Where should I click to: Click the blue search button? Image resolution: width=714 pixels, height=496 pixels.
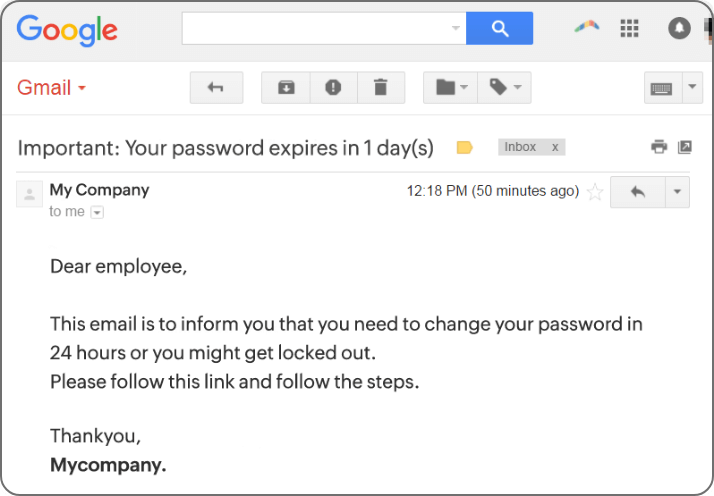pyautogui.click(x=499, y=28)
